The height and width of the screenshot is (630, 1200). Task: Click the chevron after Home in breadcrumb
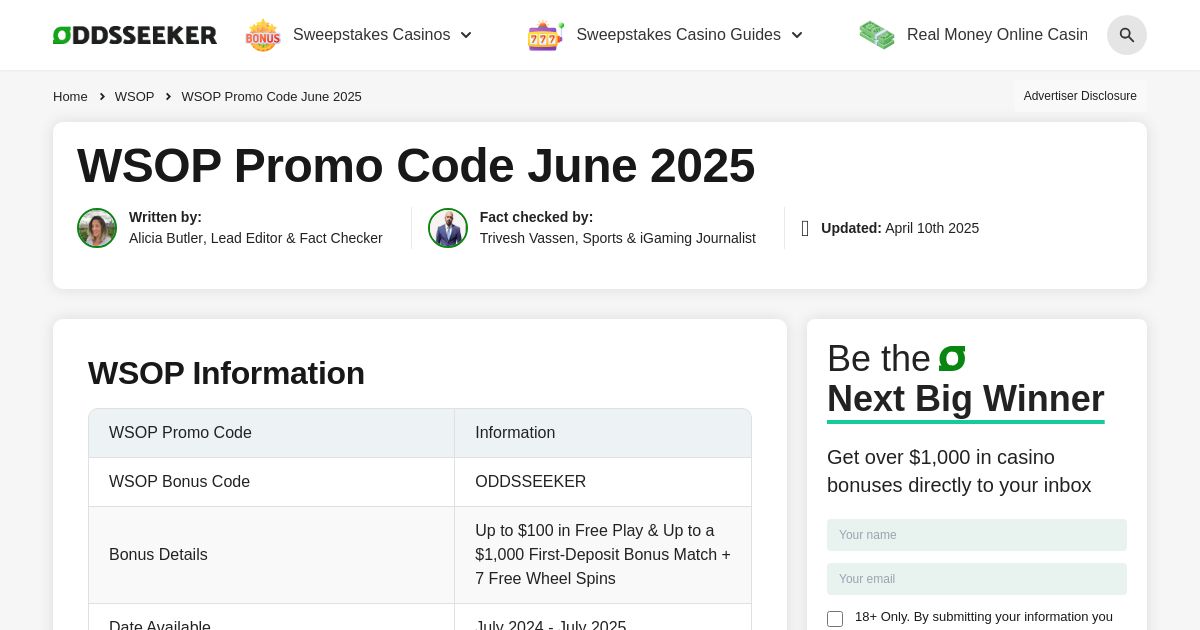click(102, 96)
